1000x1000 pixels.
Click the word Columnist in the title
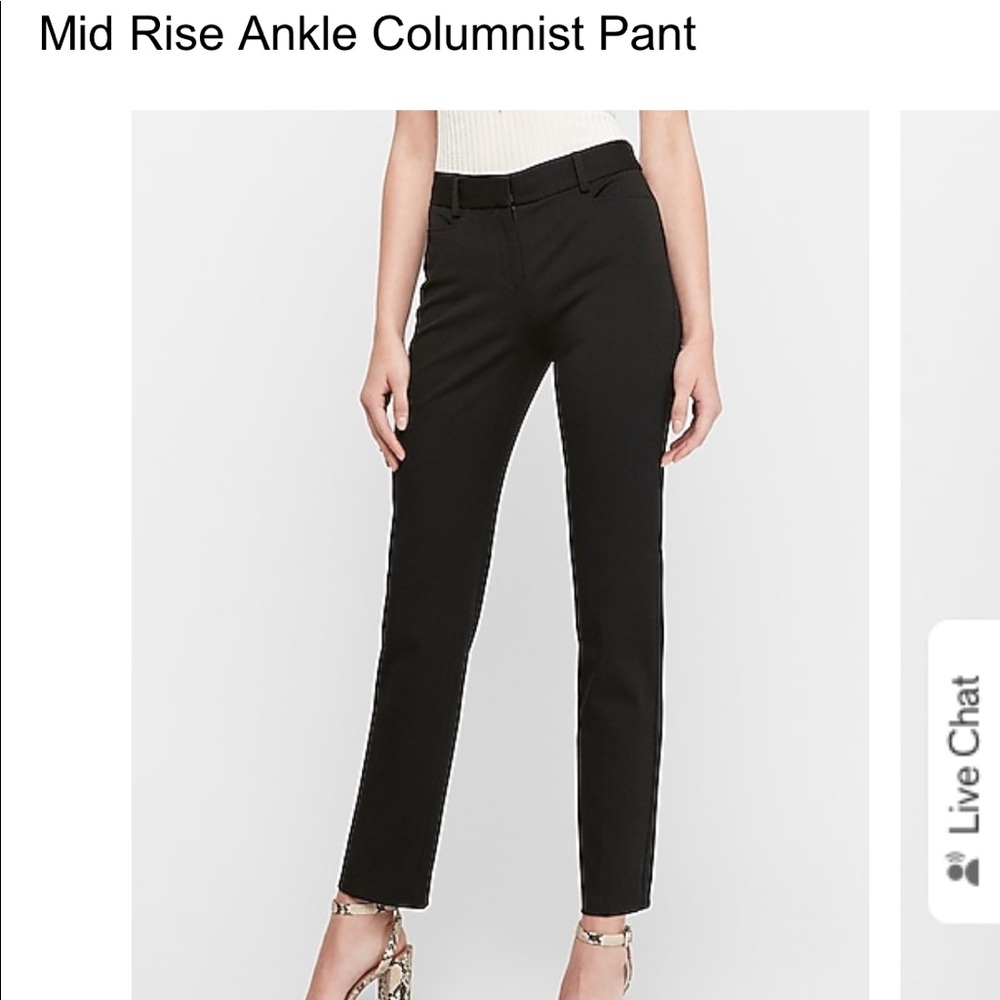(x=478, y=33)
